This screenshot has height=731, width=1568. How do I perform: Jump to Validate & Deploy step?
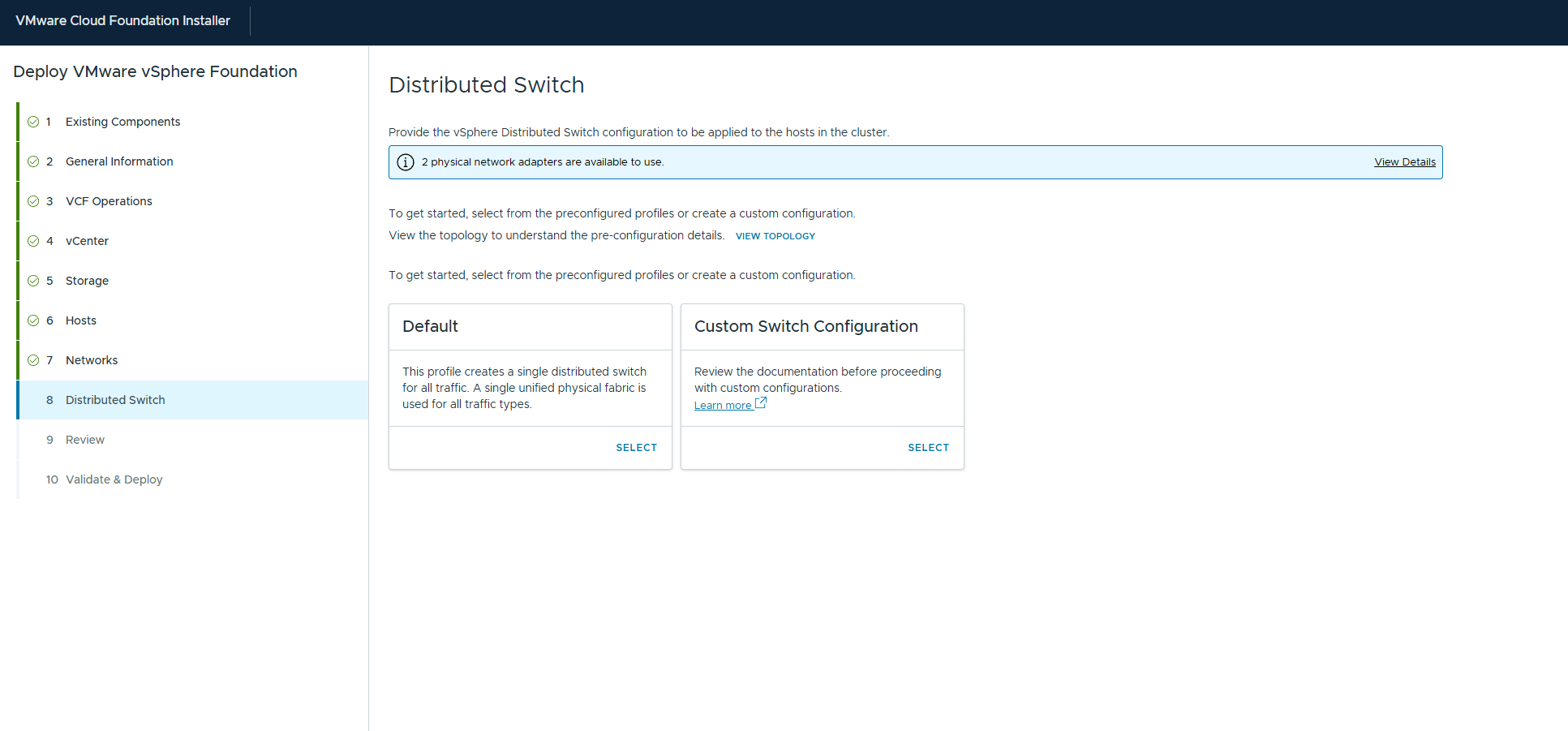(114, 479)
